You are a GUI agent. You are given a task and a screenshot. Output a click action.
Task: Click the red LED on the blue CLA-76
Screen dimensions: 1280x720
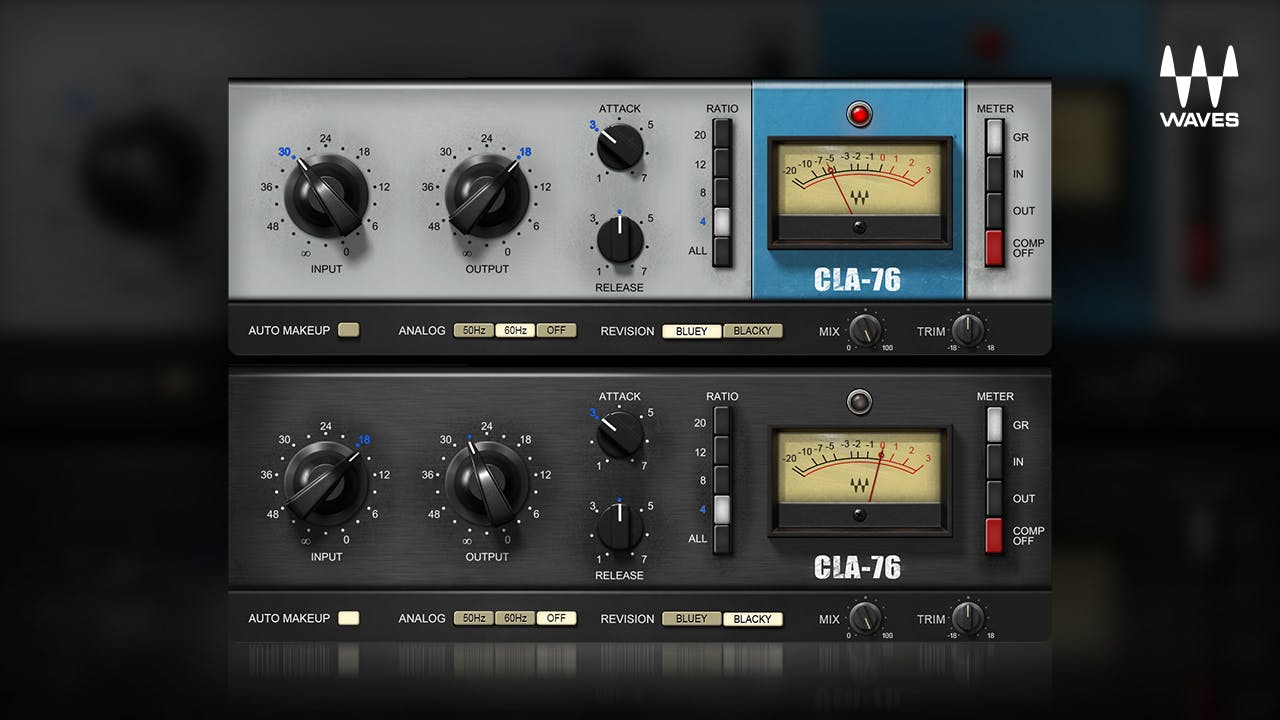(859, 114)
